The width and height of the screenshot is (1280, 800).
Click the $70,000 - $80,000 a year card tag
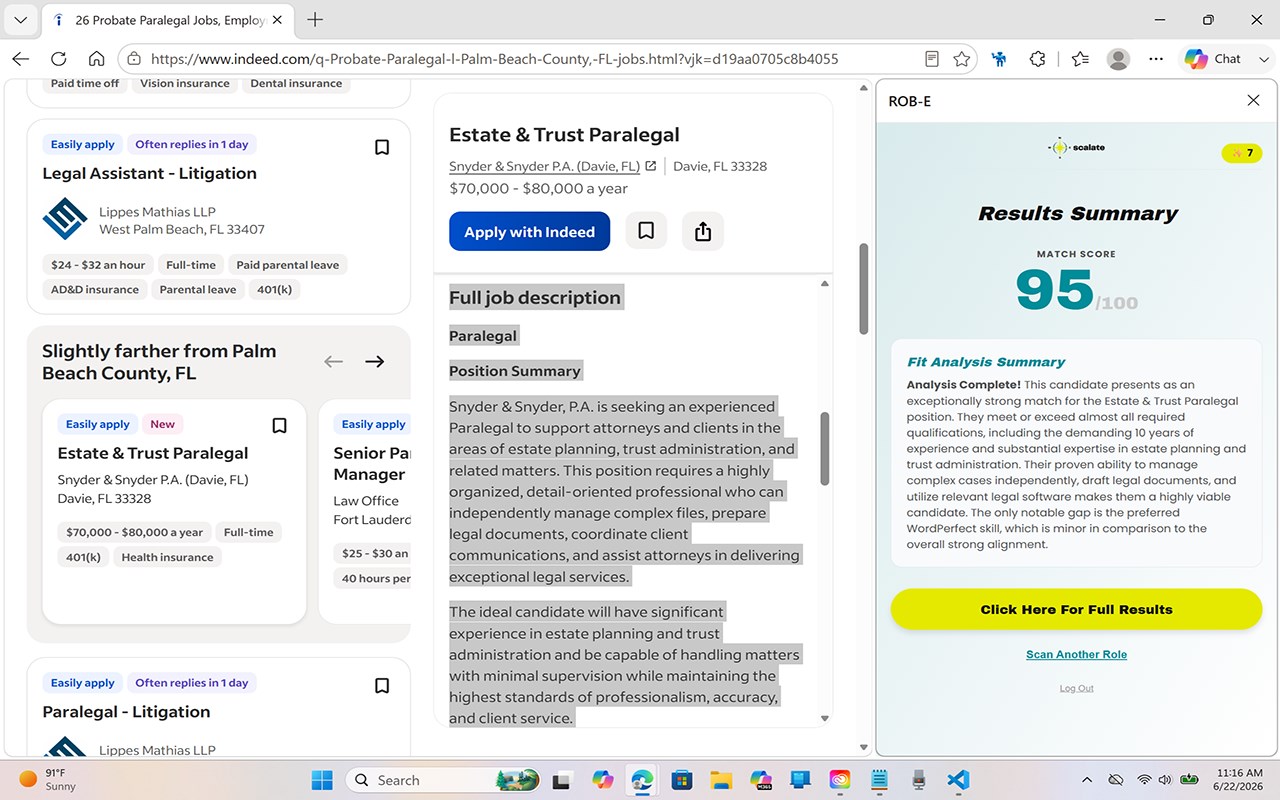(134, 532)
